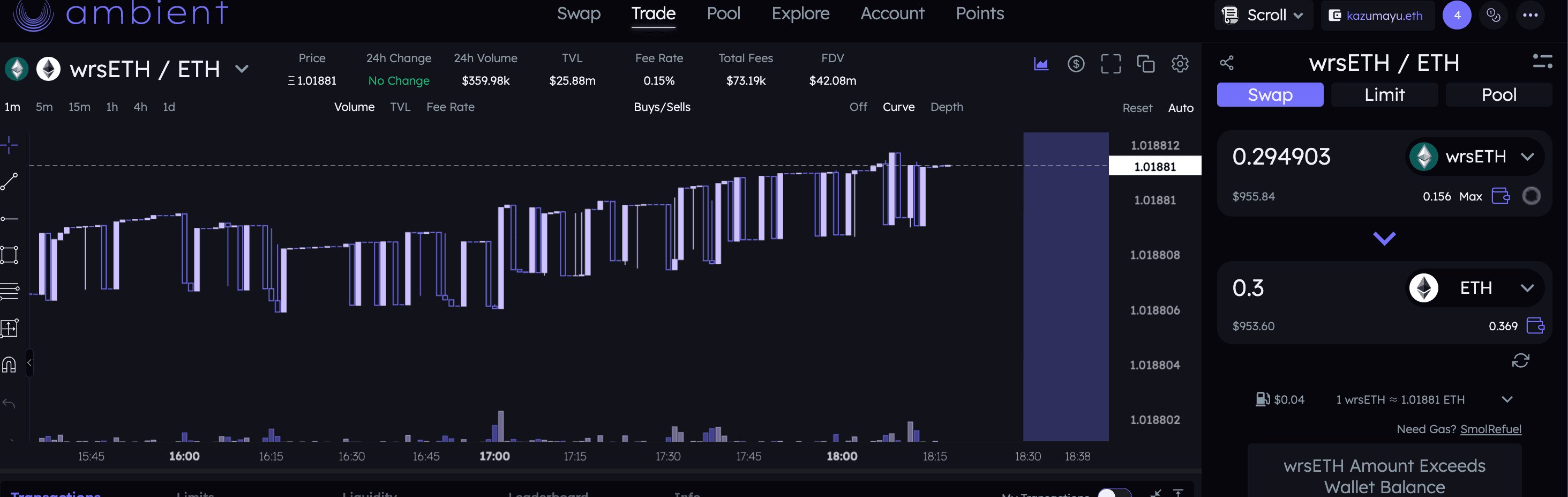Viewport: 1568px width, 497px height.
Task: Select the 4h timeframe
Action: (140, 107)
